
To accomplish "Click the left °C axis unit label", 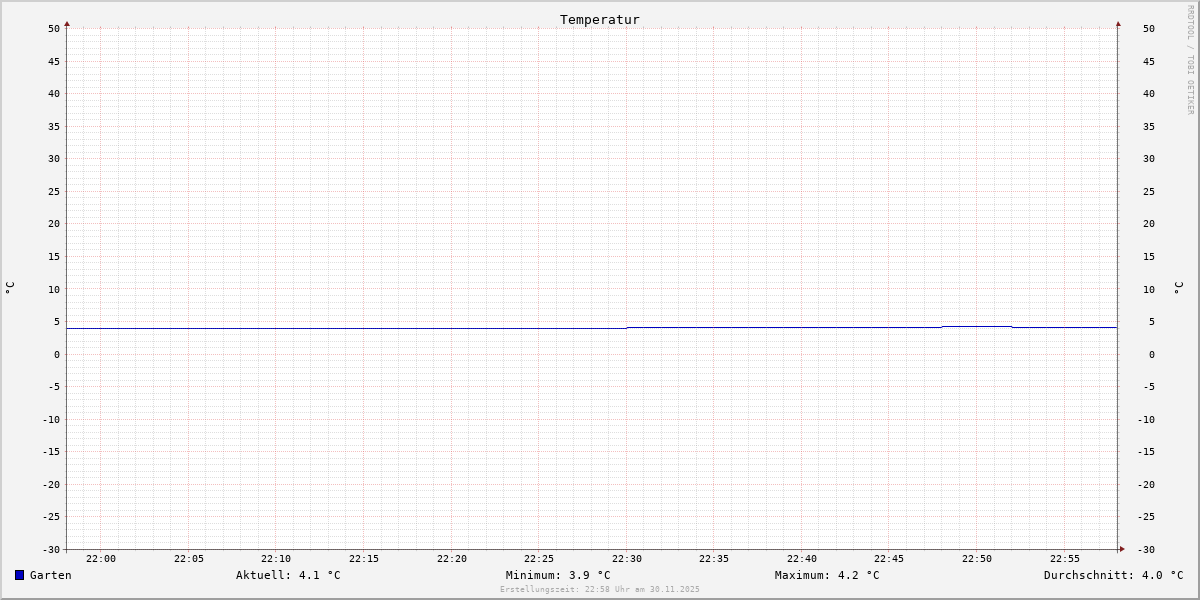I will 10,288.
